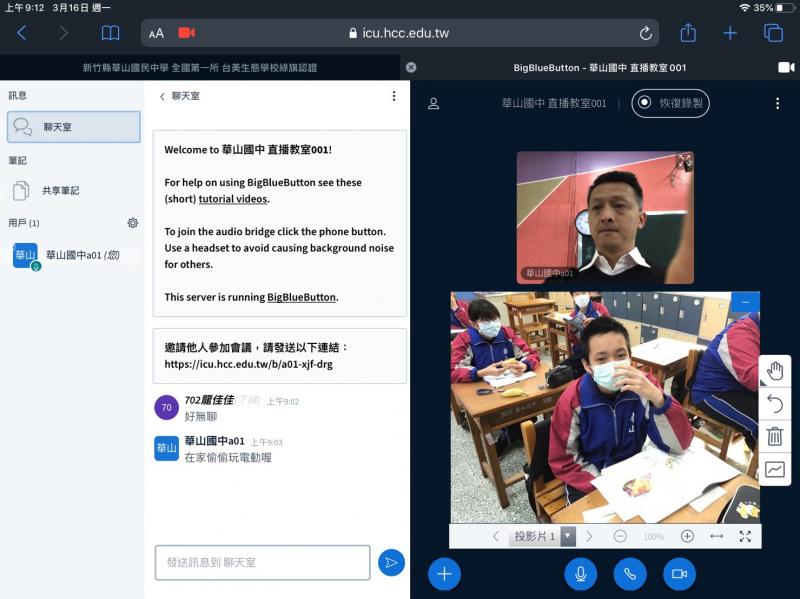The image size is (800, 599).
Task: Mute or unmute the microphone
Action: click(x=580, y=574)
